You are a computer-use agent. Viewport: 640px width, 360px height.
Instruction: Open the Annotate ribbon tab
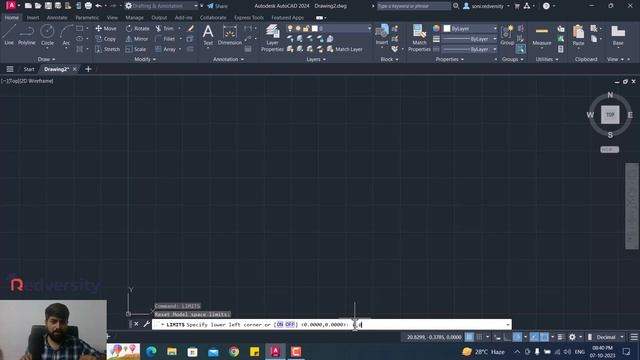[57, 18]
